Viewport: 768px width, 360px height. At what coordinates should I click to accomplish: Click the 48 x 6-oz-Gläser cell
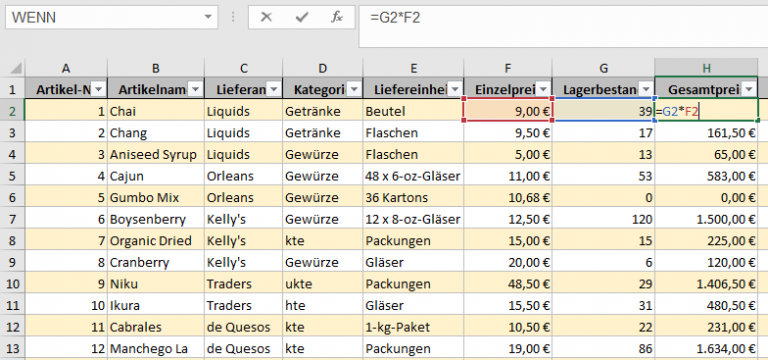[413, 176]
